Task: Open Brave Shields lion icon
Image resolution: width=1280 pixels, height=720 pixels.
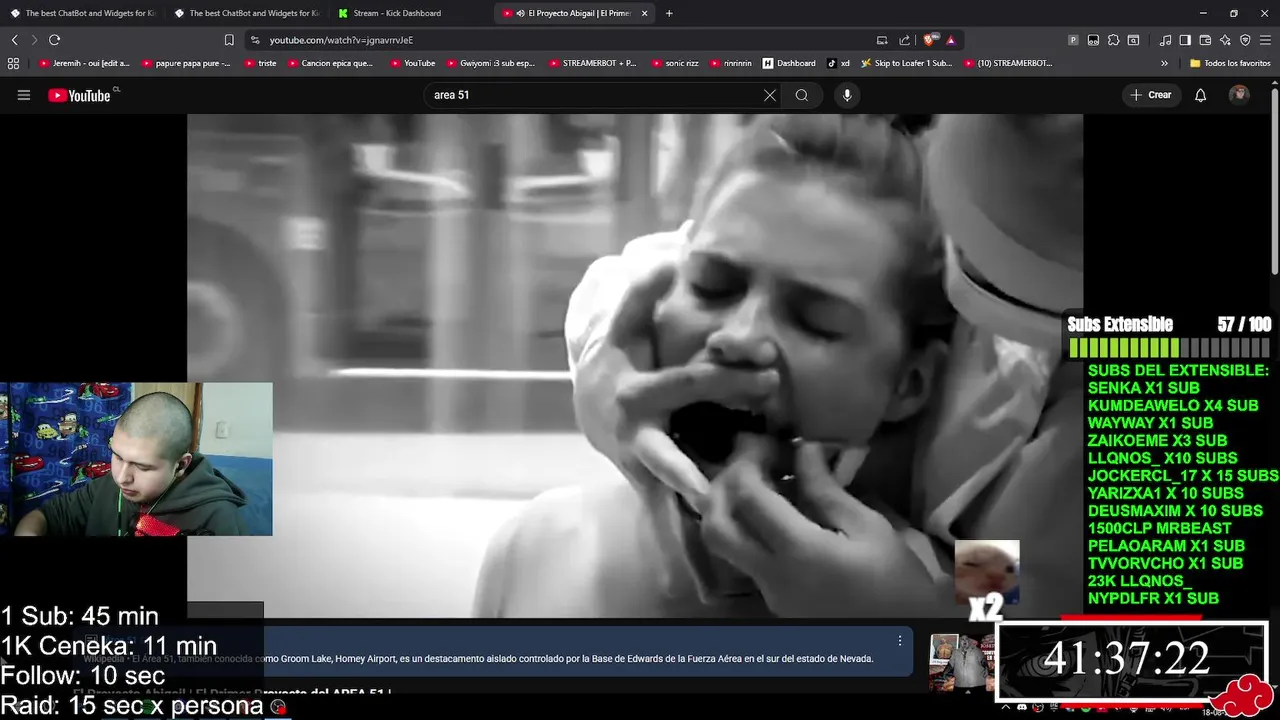Action: [x=931, y=40]
